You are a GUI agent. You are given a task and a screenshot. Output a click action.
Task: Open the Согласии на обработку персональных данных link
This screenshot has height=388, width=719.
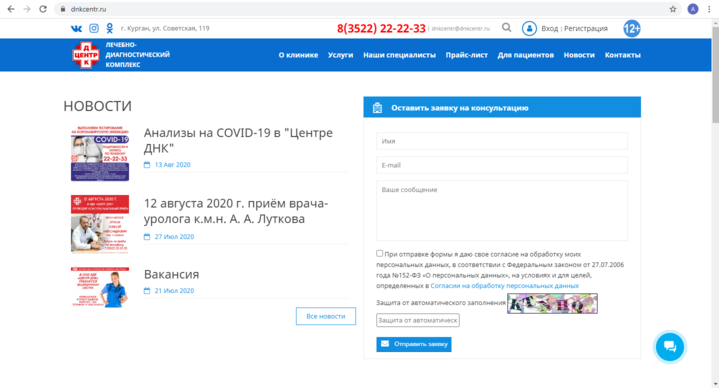504,286
